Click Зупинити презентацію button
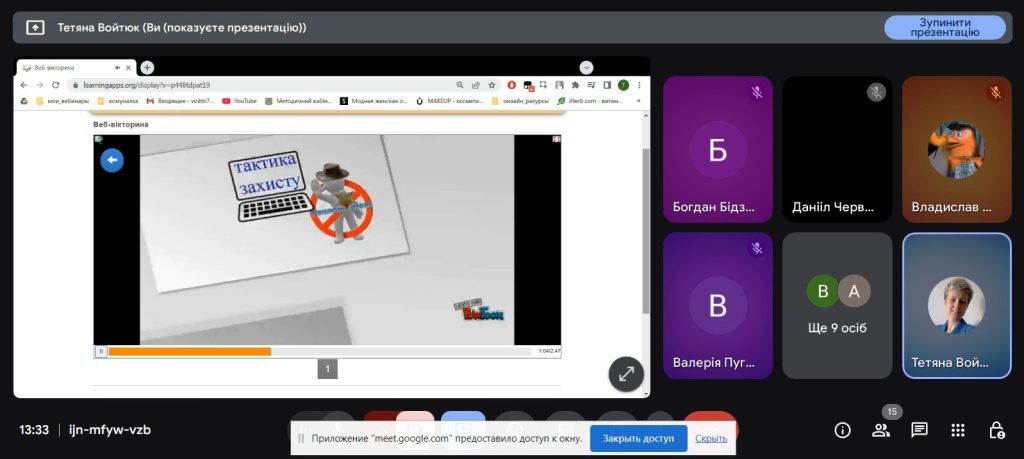Image resolution: width=1024 pixels, height=459 pixels. point(944,28)
